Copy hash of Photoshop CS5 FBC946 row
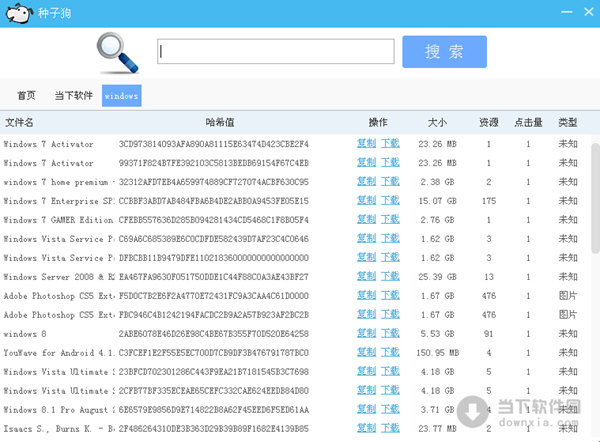Image resolution: width=600 pixels, height=442 pixels. click(367, 315)
